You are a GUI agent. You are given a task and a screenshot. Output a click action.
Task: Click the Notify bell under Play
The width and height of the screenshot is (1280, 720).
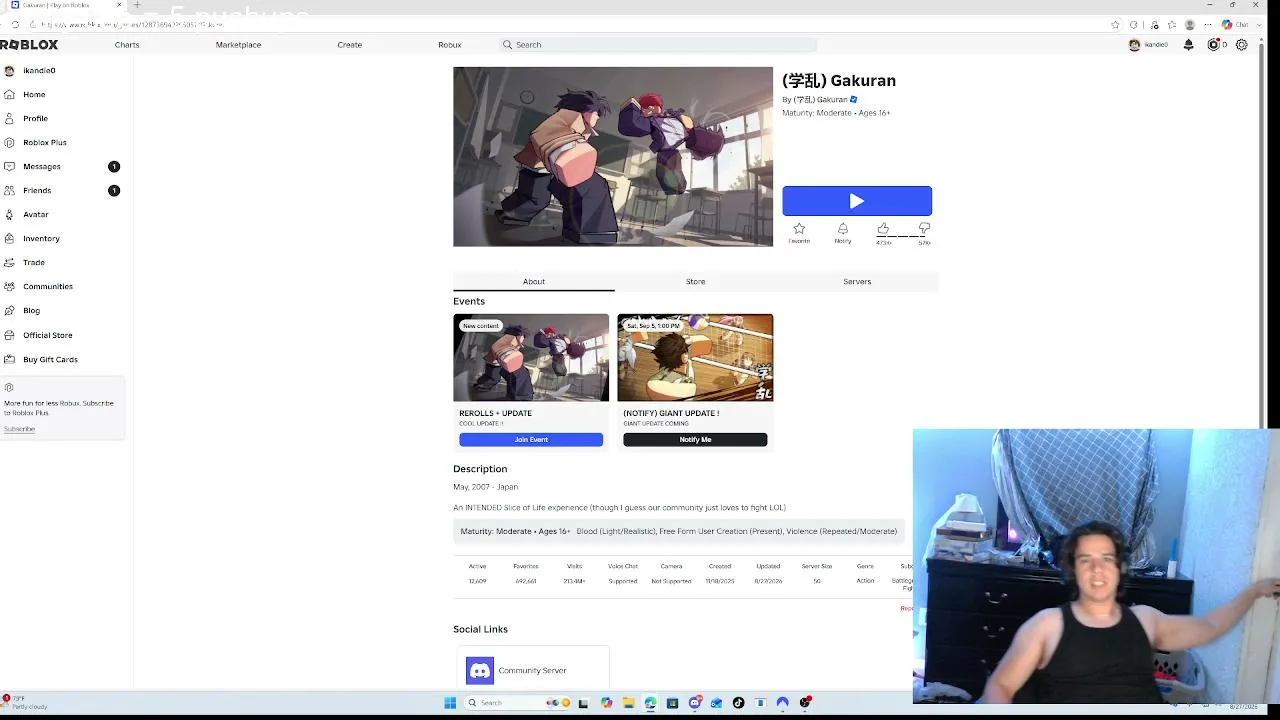click(x=843, y=229)
